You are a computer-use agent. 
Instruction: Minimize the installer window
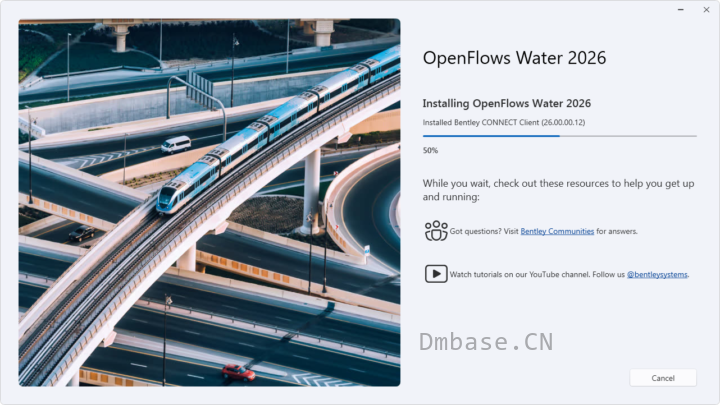(681, 10)
